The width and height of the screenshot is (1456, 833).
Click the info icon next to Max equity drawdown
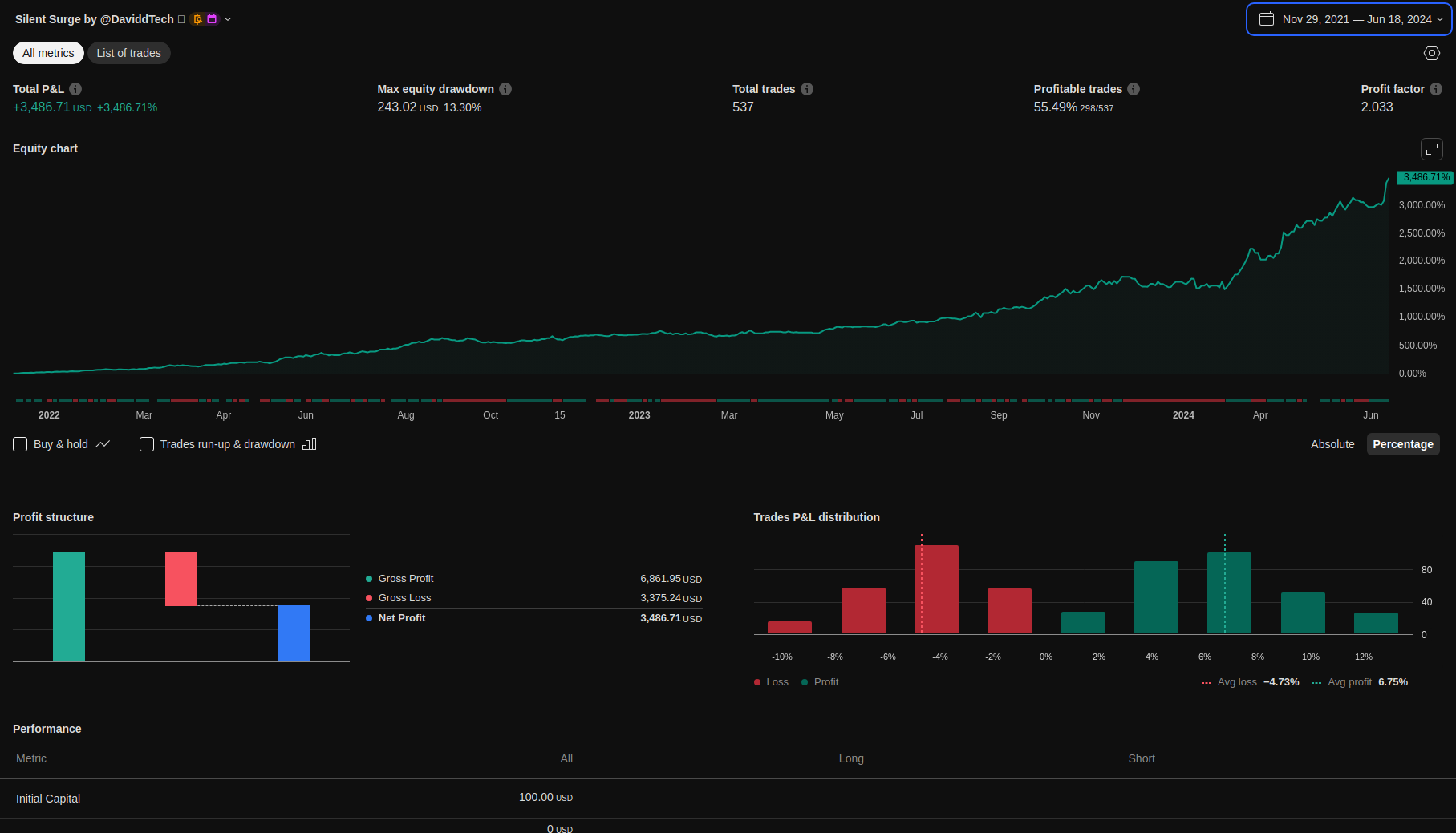(x=505, y=89)
